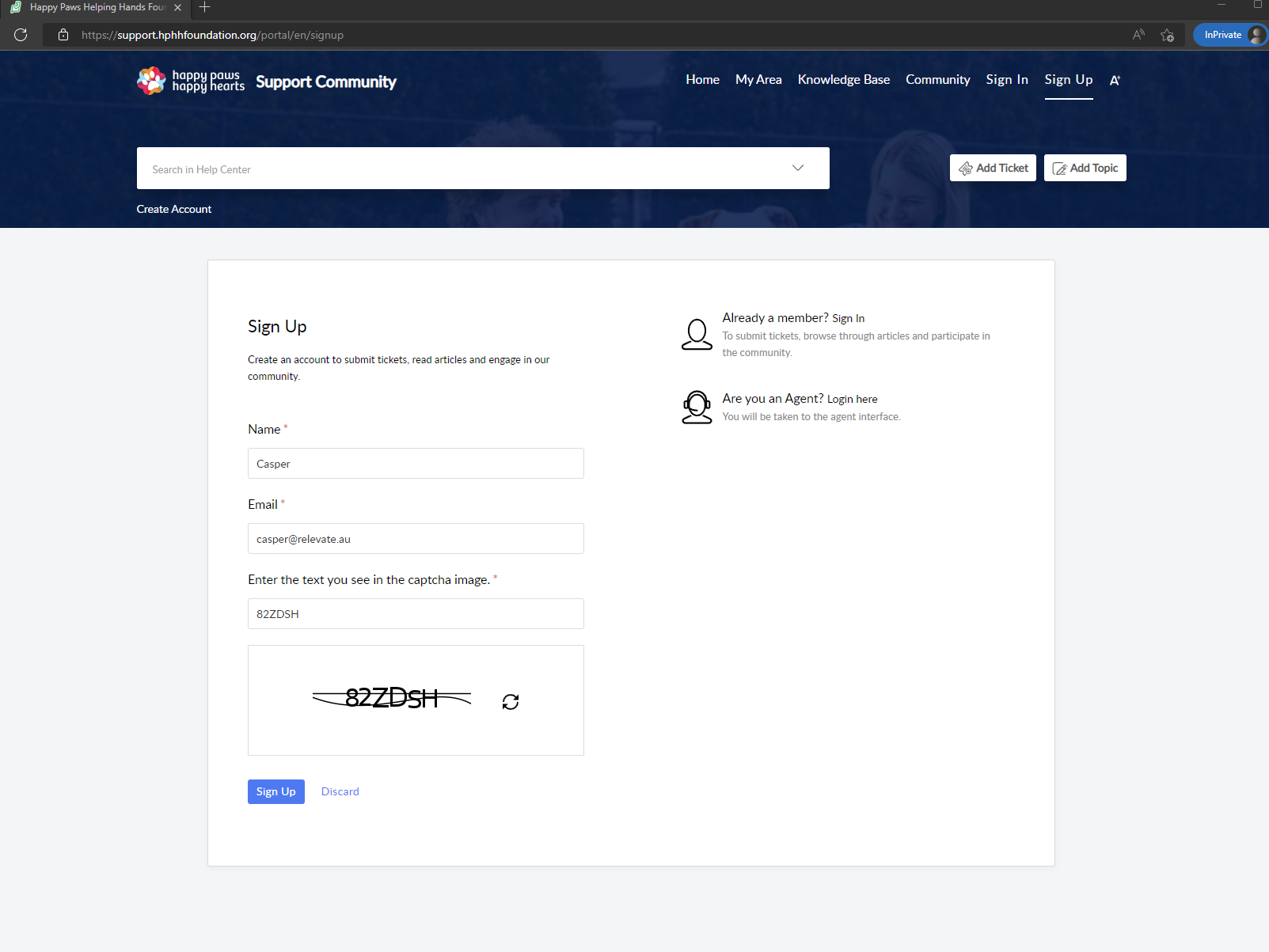Open a new browser tab
This screenshot has width=1269, height=952.
205,8
